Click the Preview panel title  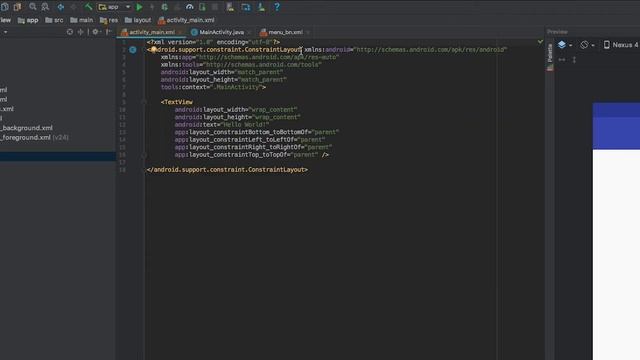point(557,32)
